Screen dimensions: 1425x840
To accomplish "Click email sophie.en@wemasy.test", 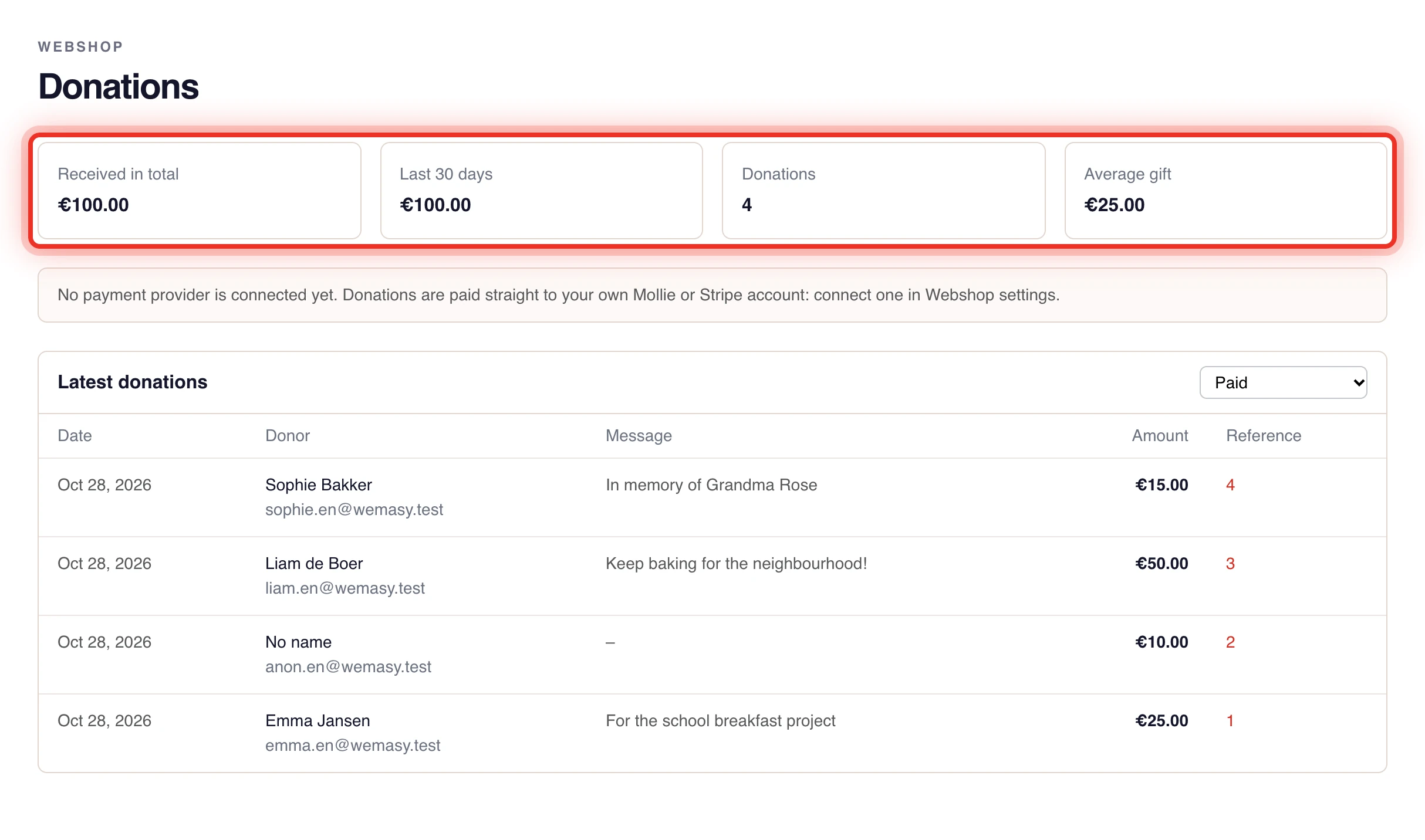I will 354,510.
